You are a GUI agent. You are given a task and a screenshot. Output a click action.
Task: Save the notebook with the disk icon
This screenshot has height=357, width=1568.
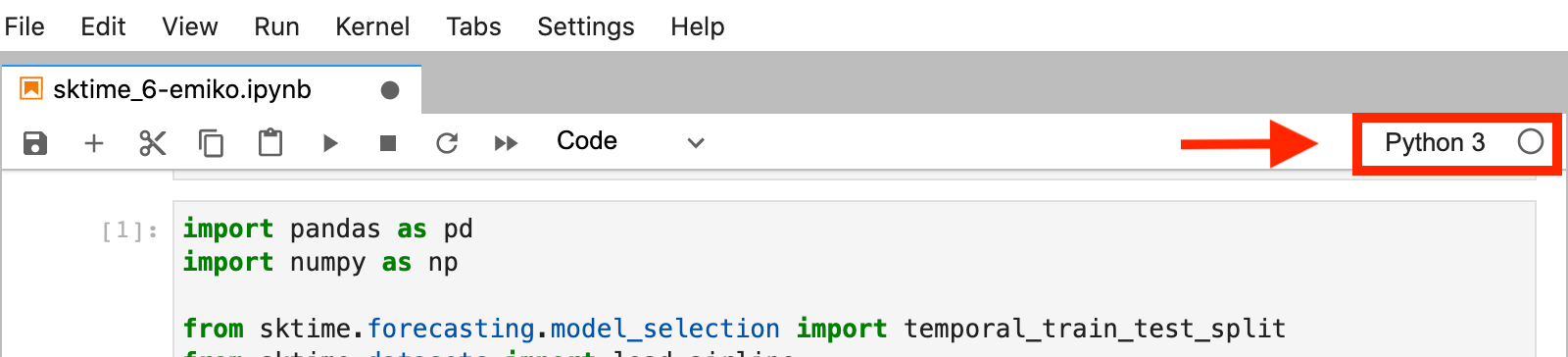coord(35,143)
